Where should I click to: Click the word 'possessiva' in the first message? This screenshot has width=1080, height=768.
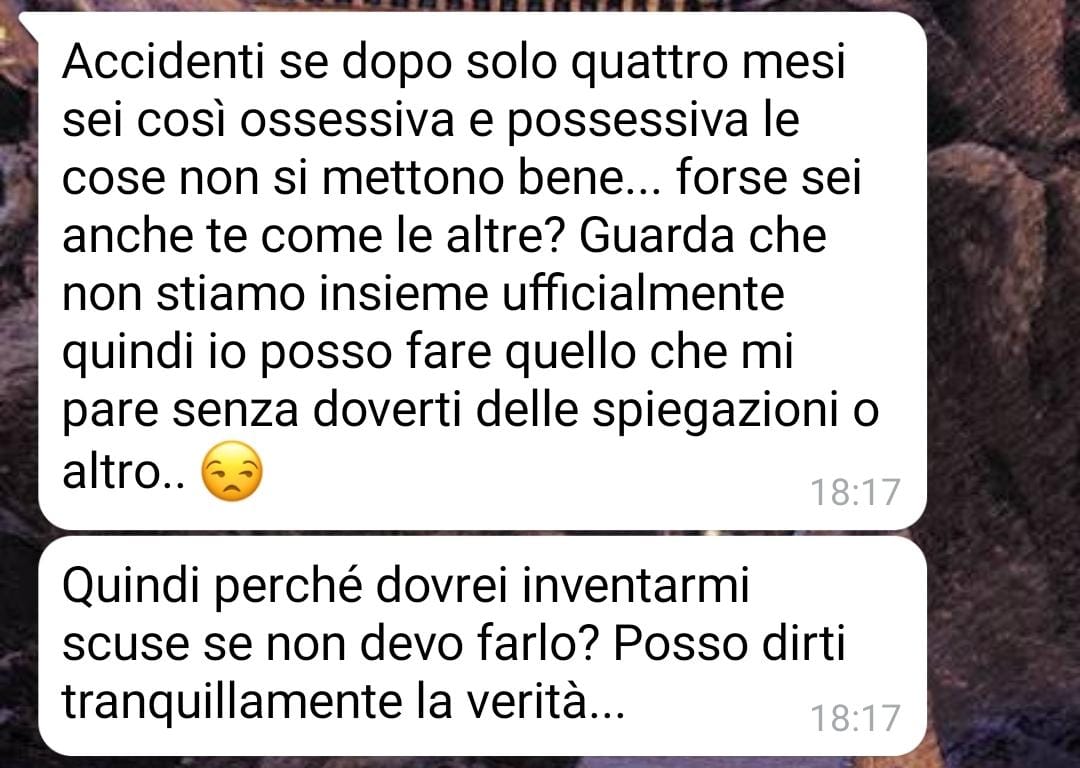pyautogui.click(x=627, y=122)
